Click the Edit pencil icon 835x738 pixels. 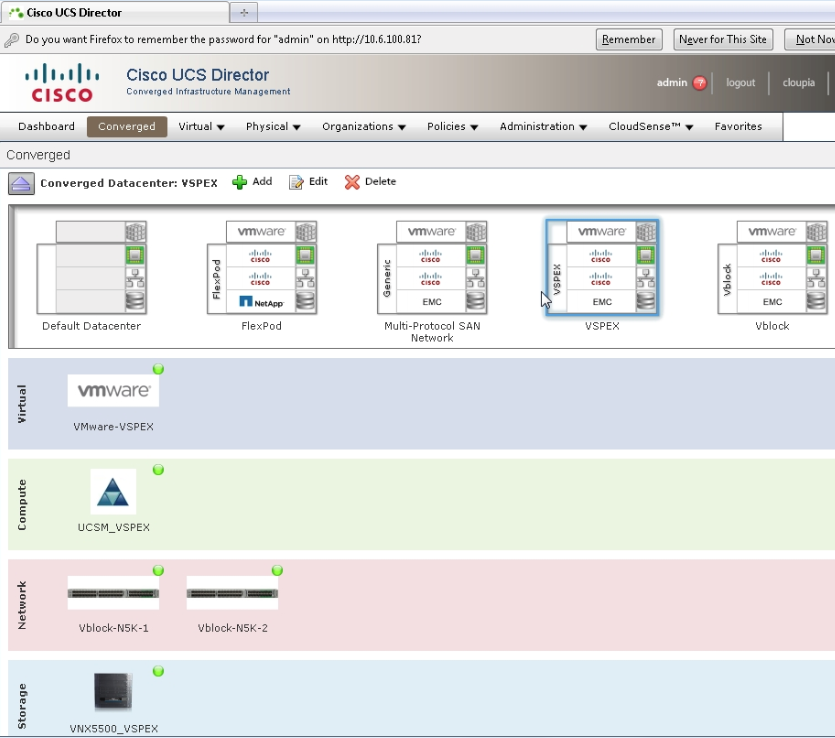[x=296, y=182]
